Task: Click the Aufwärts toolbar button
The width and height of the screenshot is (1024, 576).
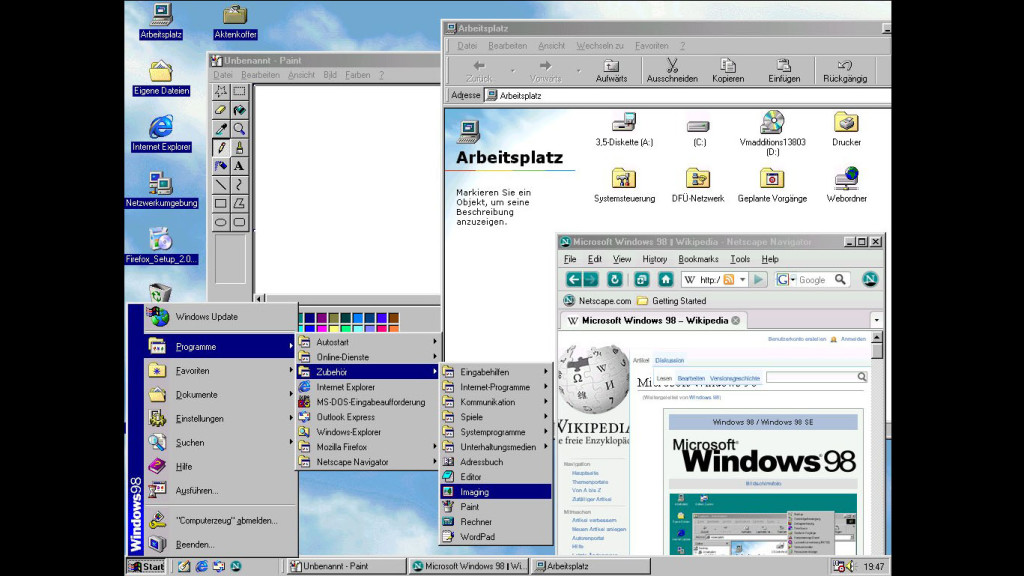Action: click(611, 71)
